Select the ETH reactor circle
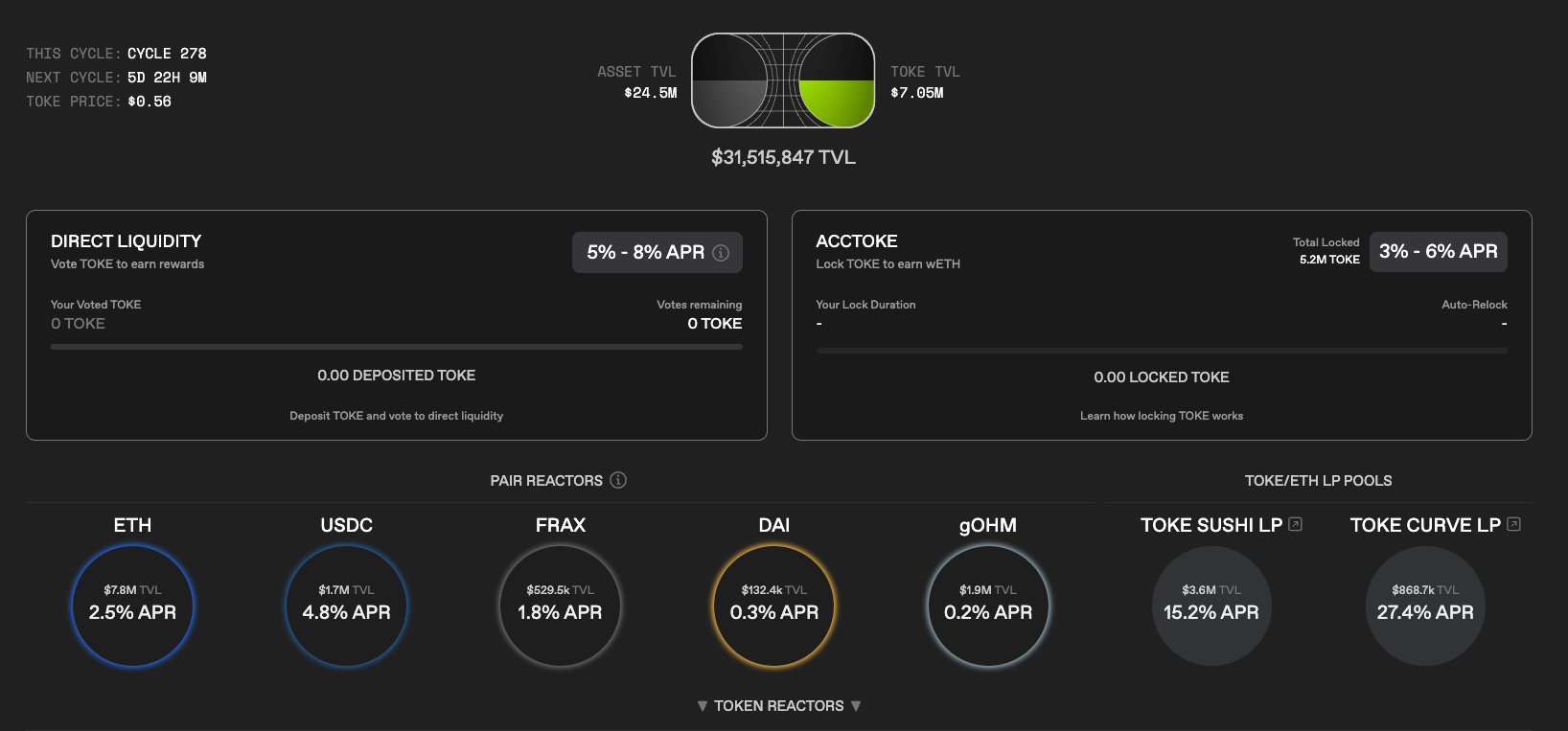The height and width of the screenshot is (731, 1568). (132, 605)
